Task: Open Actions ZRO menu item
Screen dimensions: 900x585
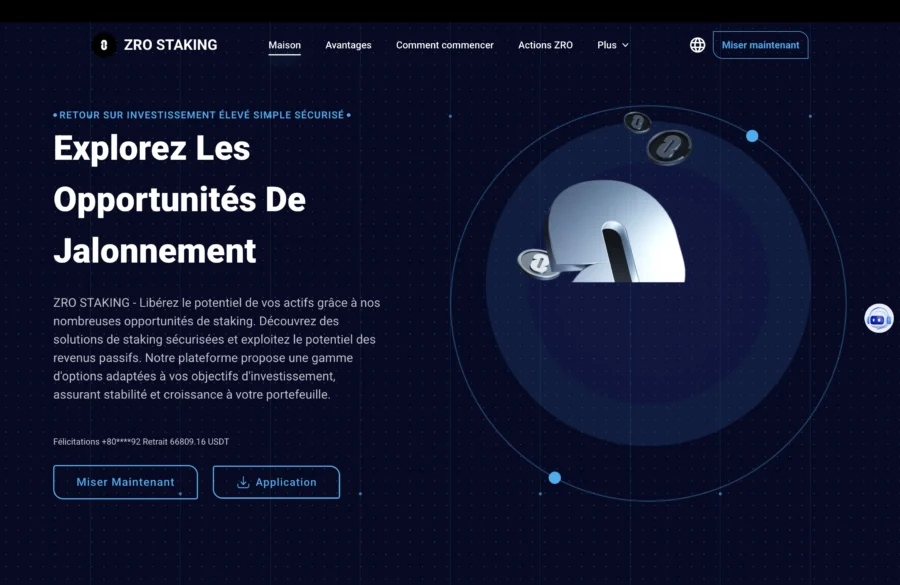Action: 545,45
